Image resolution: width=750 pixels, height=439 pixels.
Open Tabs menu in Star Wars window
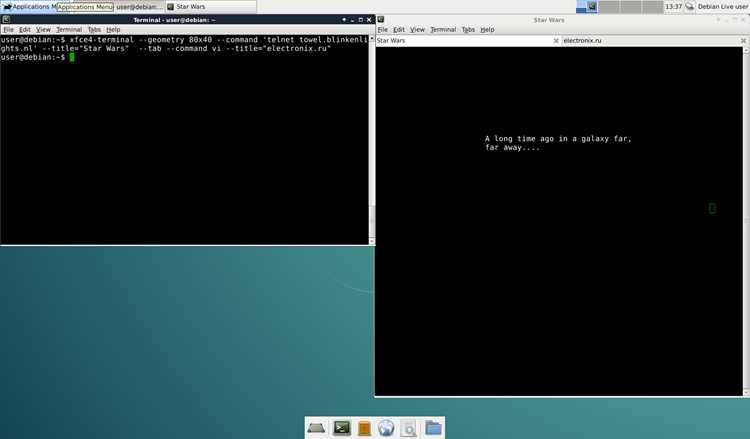[x=468, y=30]
